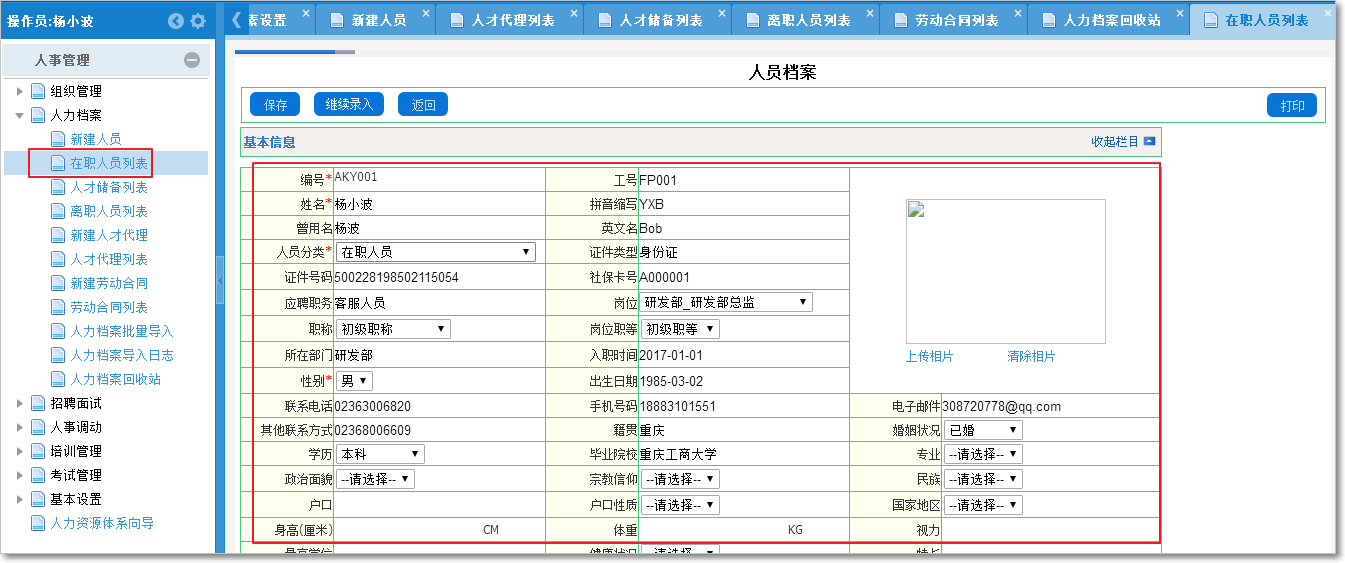
Task: Expand the 招聘面试 tree node
Action: click(19, 403)
